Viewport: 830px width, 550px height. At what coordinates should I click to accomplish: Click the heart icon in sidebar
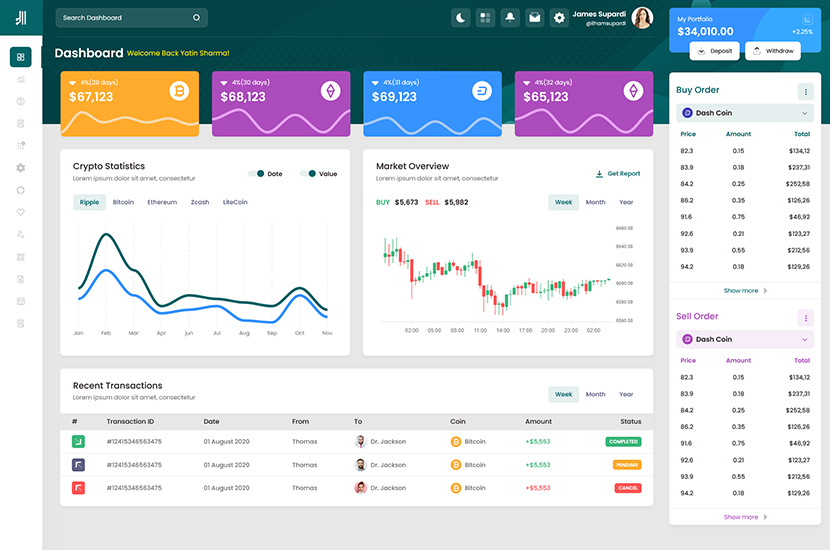click(x=21, y=212)
